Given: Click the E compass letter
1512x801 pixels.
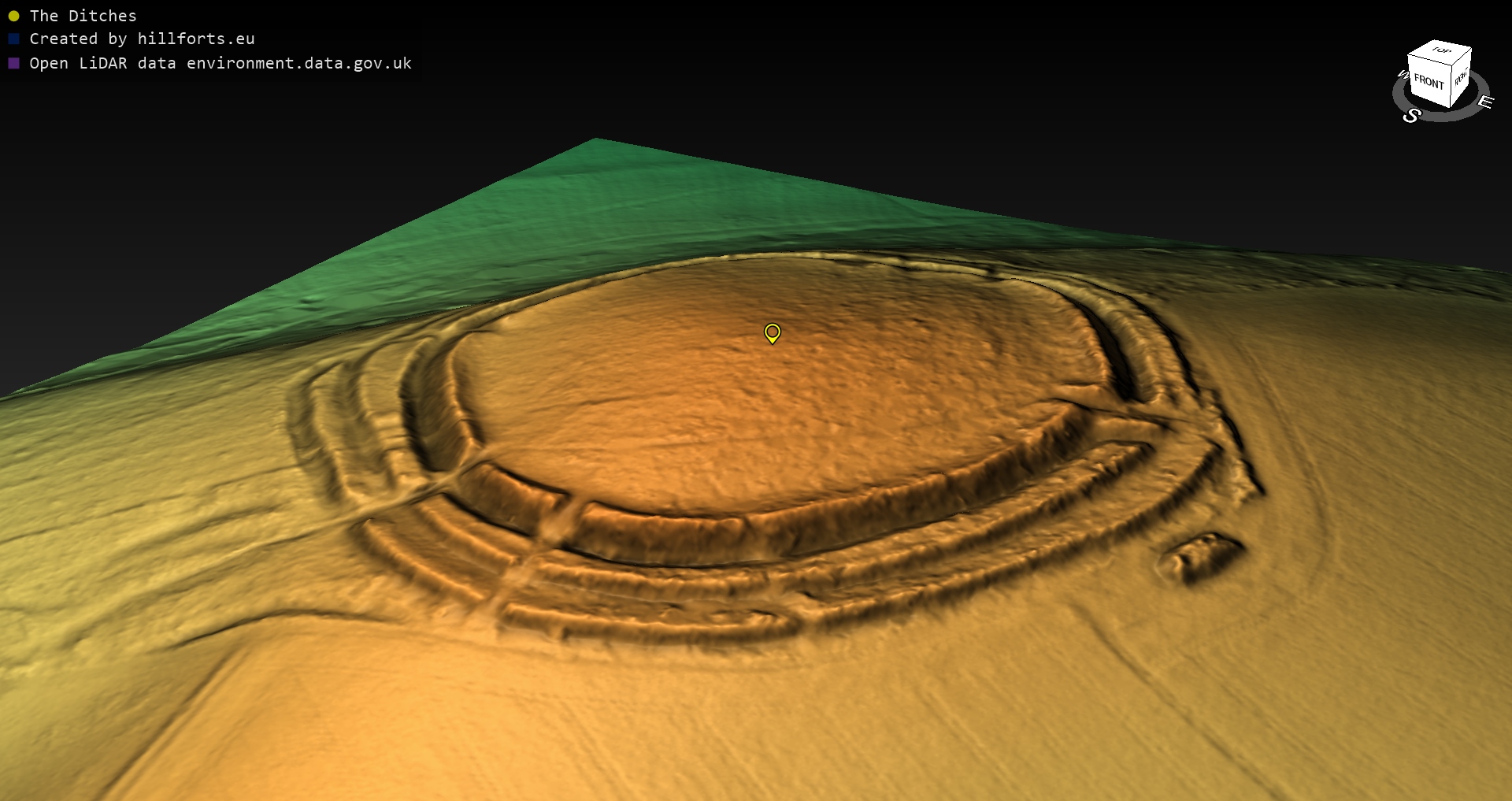Looking at the screenshot, I should [1485, 102].
